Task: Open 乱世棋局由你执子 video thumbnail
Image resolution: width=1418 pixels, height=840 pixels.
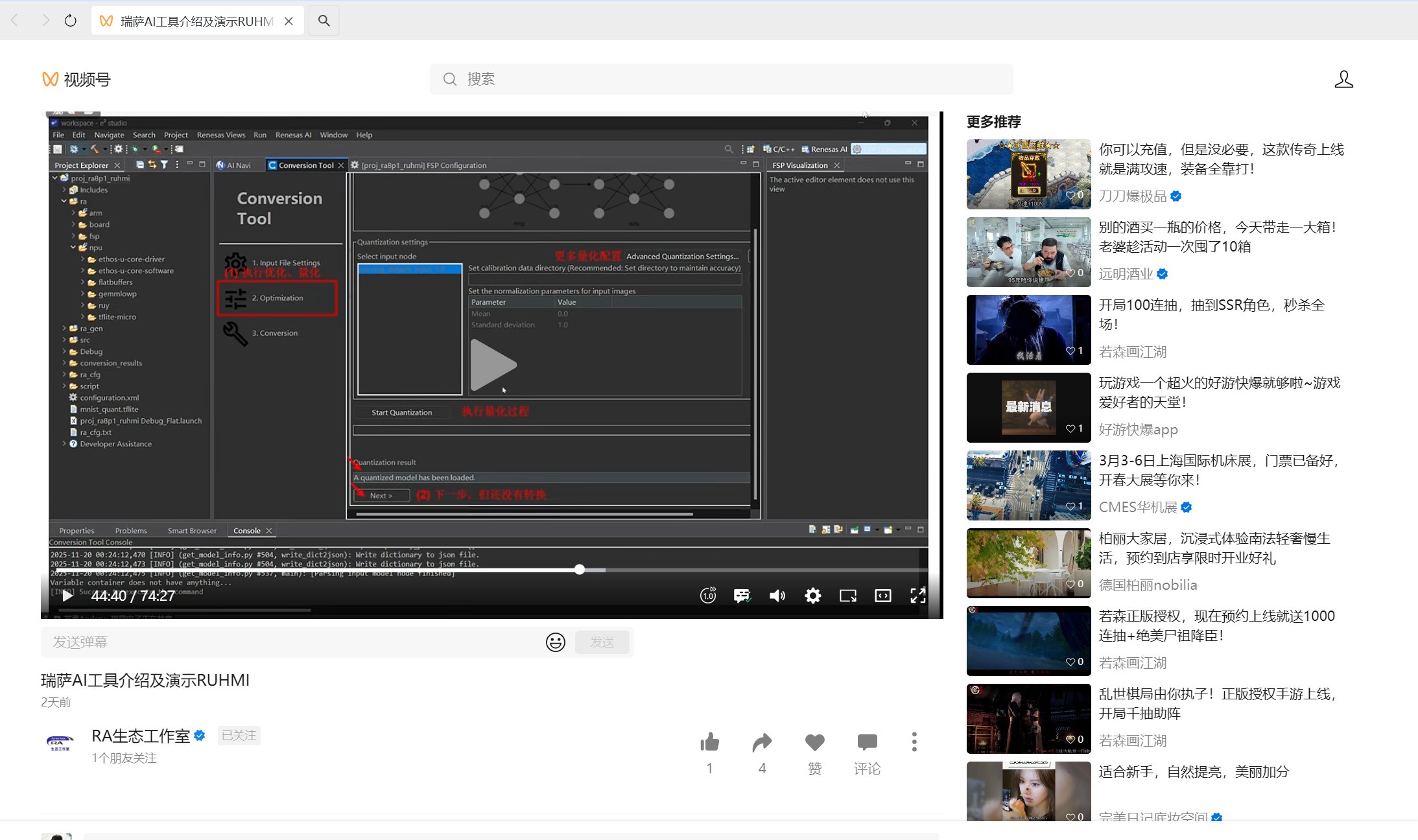Action: 1028,718
